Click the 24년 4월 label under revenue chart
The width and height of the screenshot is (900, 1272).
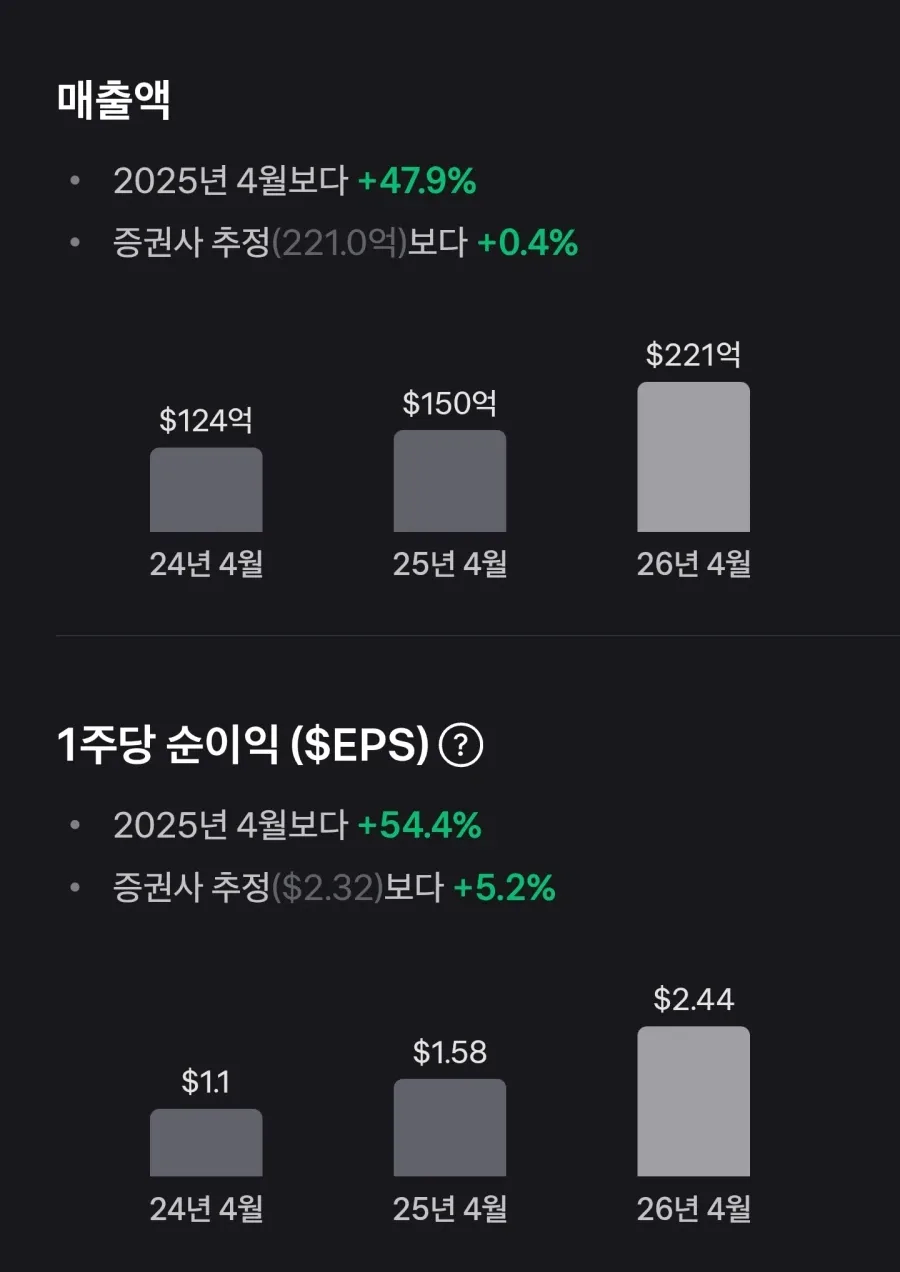tap(206, 564)
